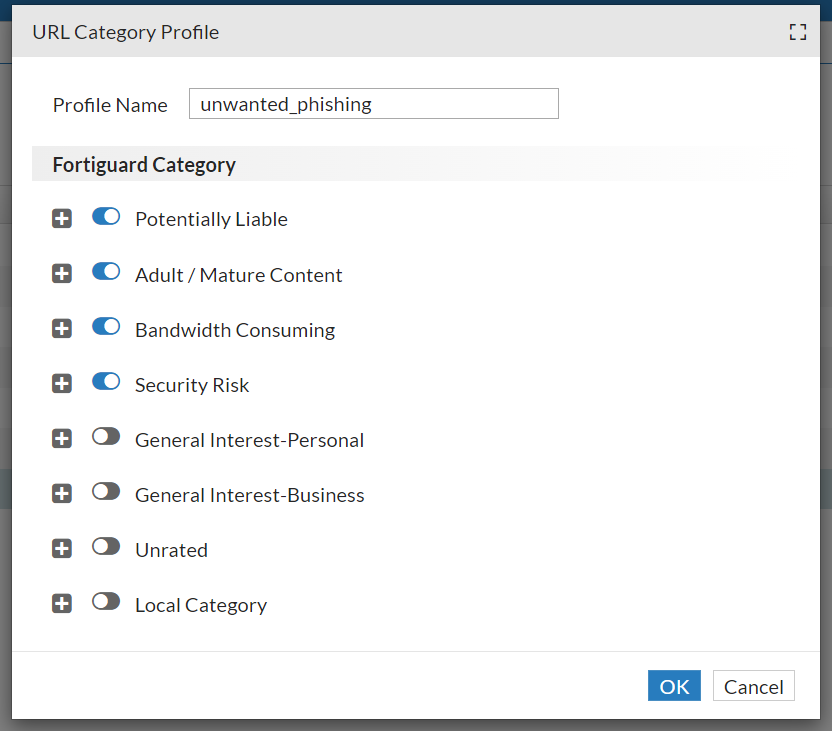832x731 pixels.
Task: Turn off Adult / Mature Content switch
Action: click(106, 272)
